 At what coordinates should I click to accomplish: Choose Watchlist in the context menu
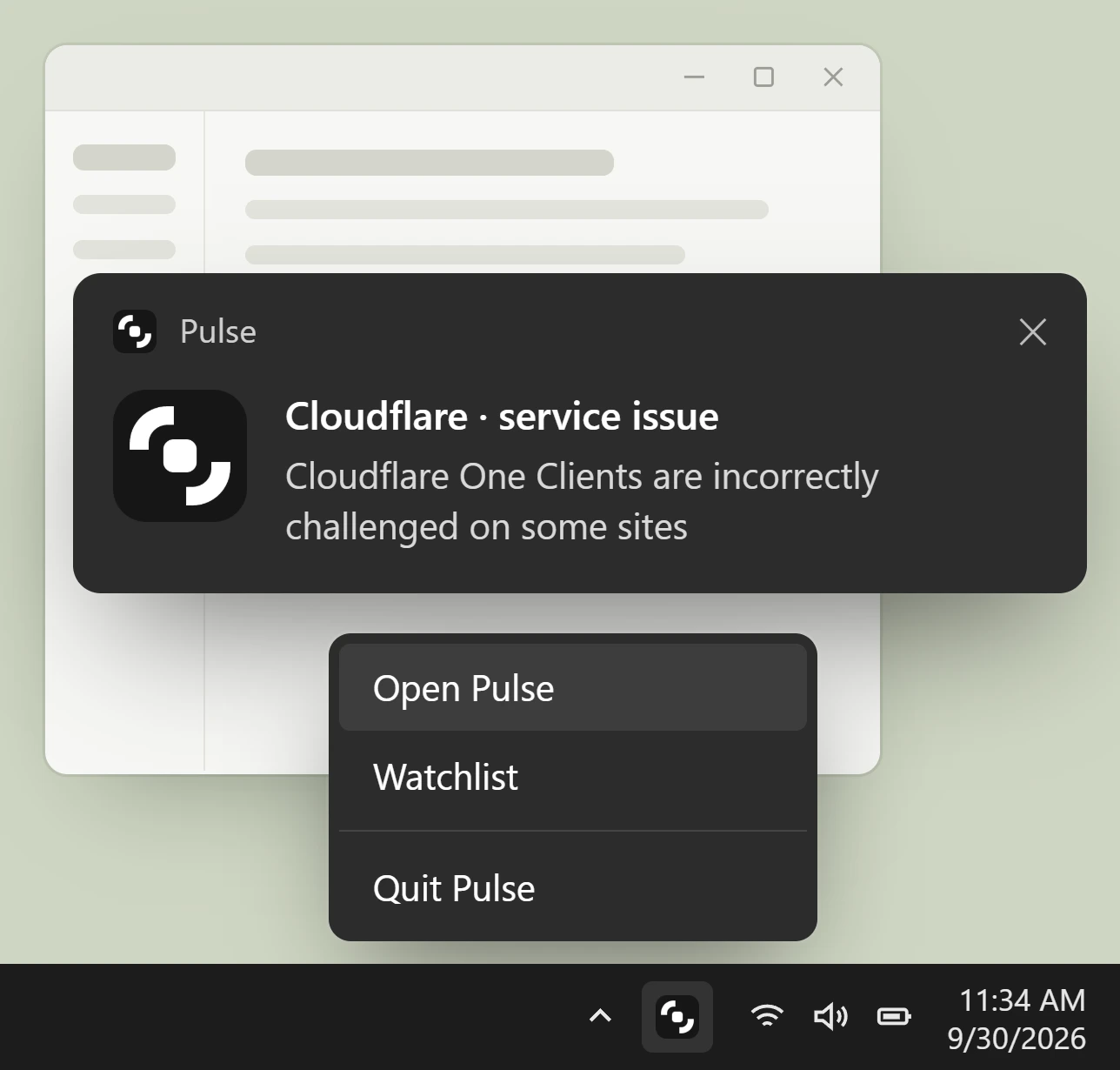click(x=572, y=776)
